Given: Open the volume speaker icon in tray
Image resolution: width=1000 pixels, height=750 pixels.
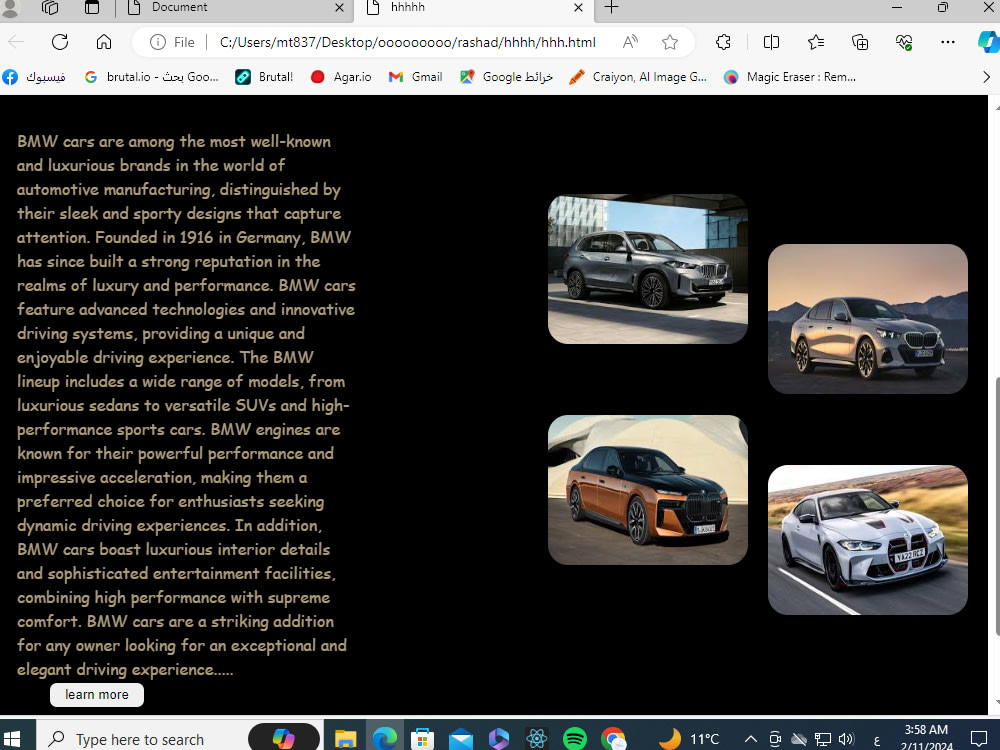Looking at the screenshot, I should point(846,739).
